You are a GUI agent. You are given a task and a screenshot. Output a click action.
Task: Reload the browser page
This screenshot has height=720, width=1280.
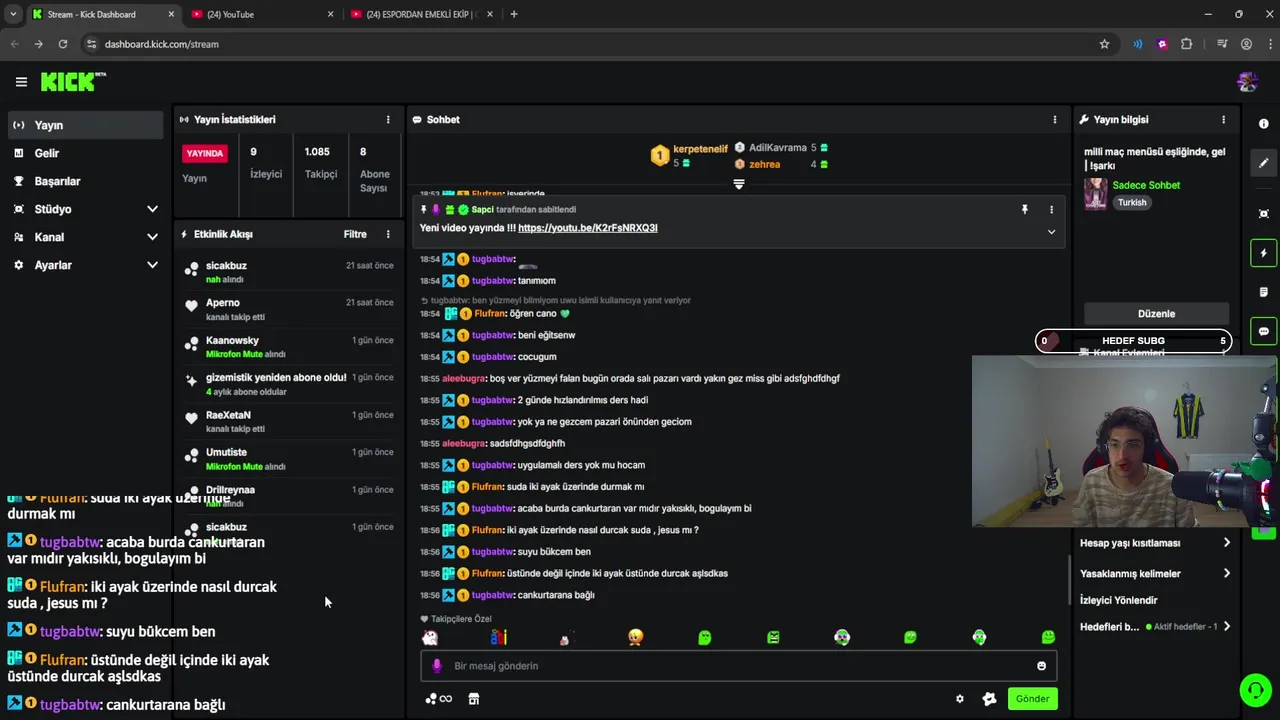point(63,44)
